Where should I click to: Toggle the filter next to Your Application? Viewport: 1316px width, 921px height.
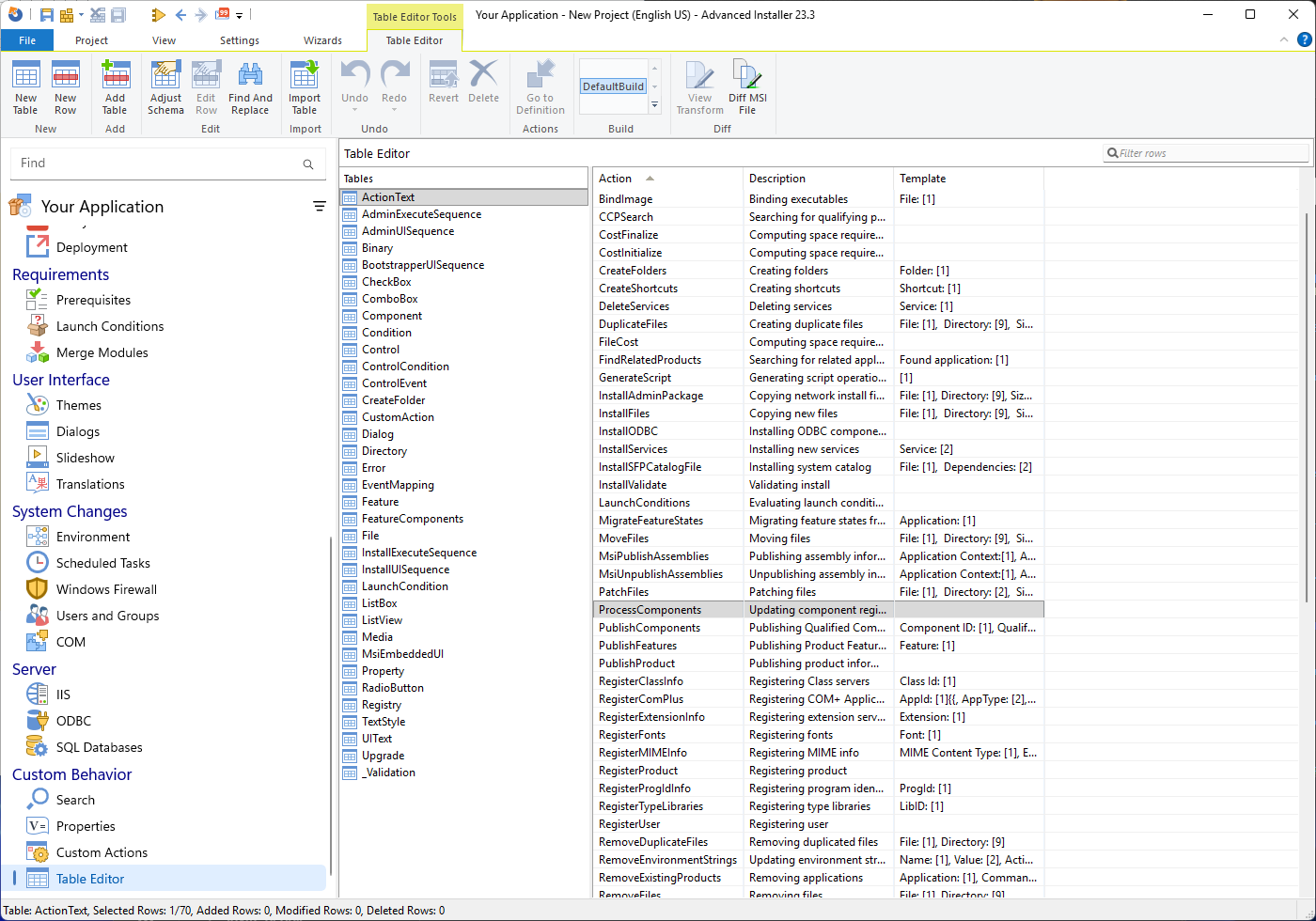(320, 206)
